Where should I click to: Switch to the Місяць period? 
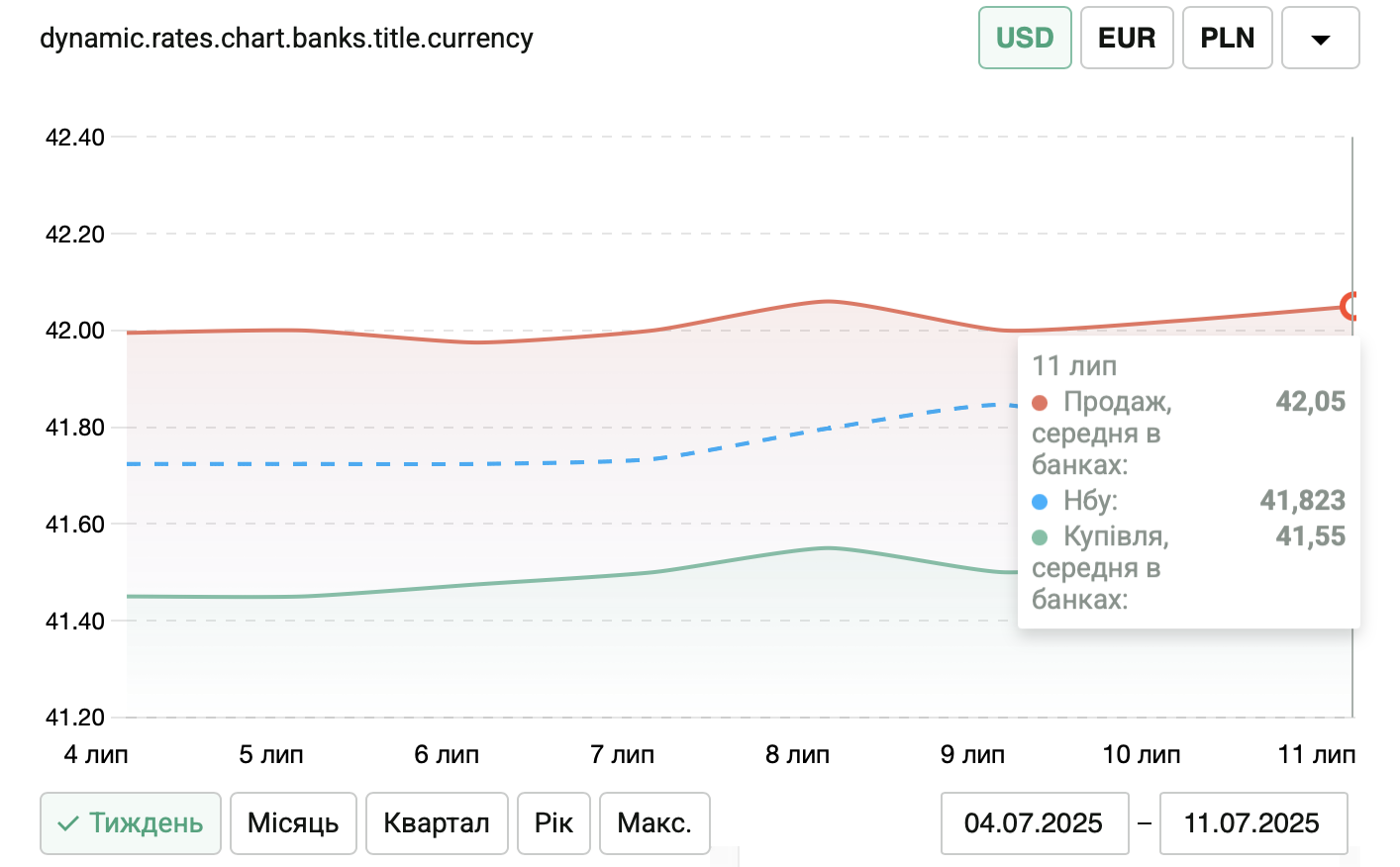(293, 822)
